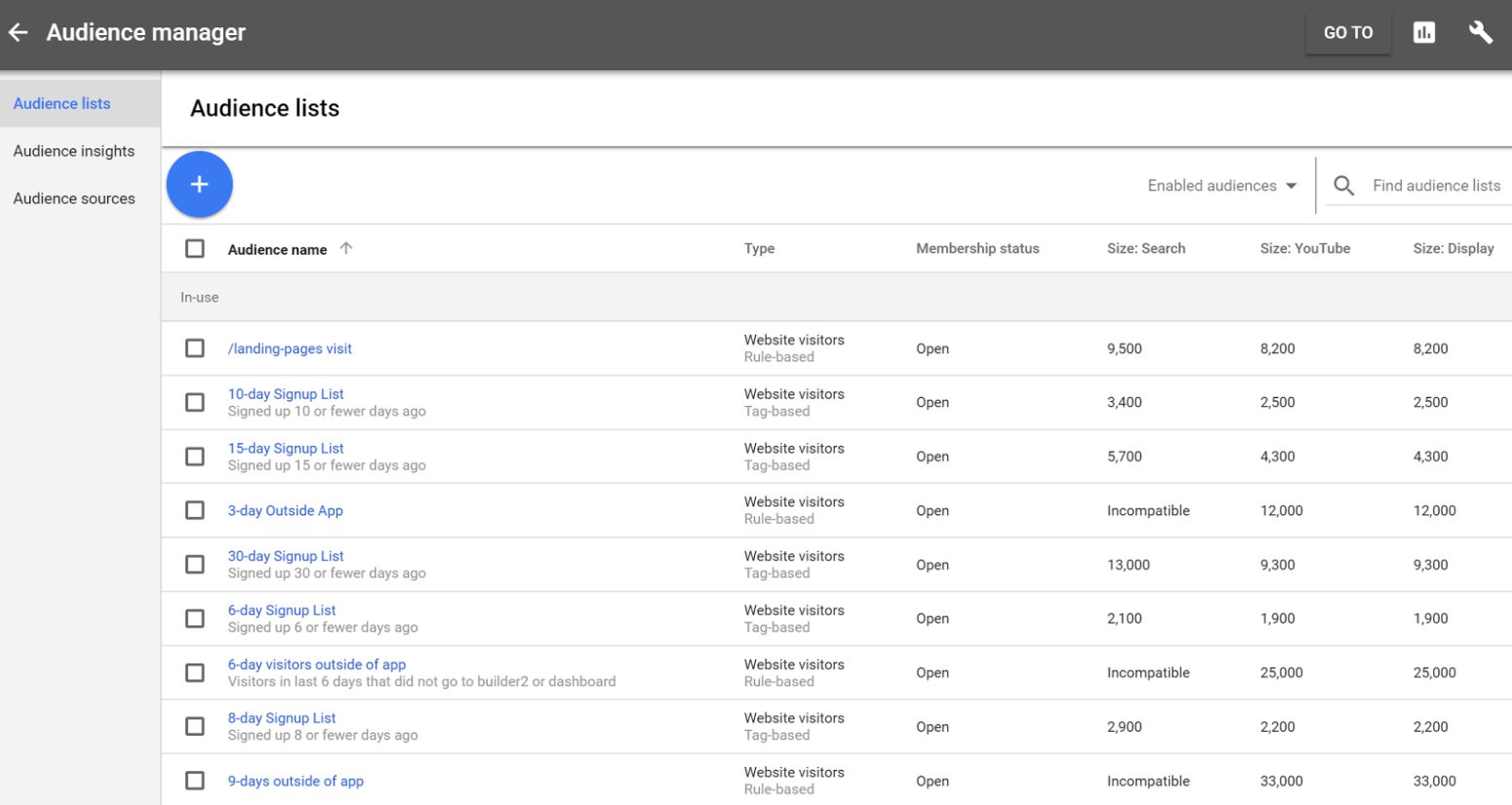Open Audience sources in the sidebar
The image size is (1512, 805).
pyautogui.click(x=74, y=198)
